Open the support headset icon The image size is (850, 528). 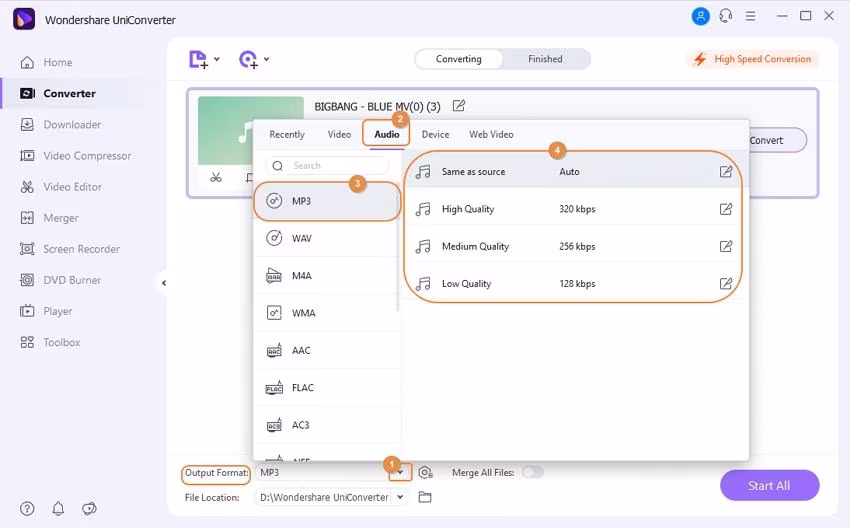point(726,16)
